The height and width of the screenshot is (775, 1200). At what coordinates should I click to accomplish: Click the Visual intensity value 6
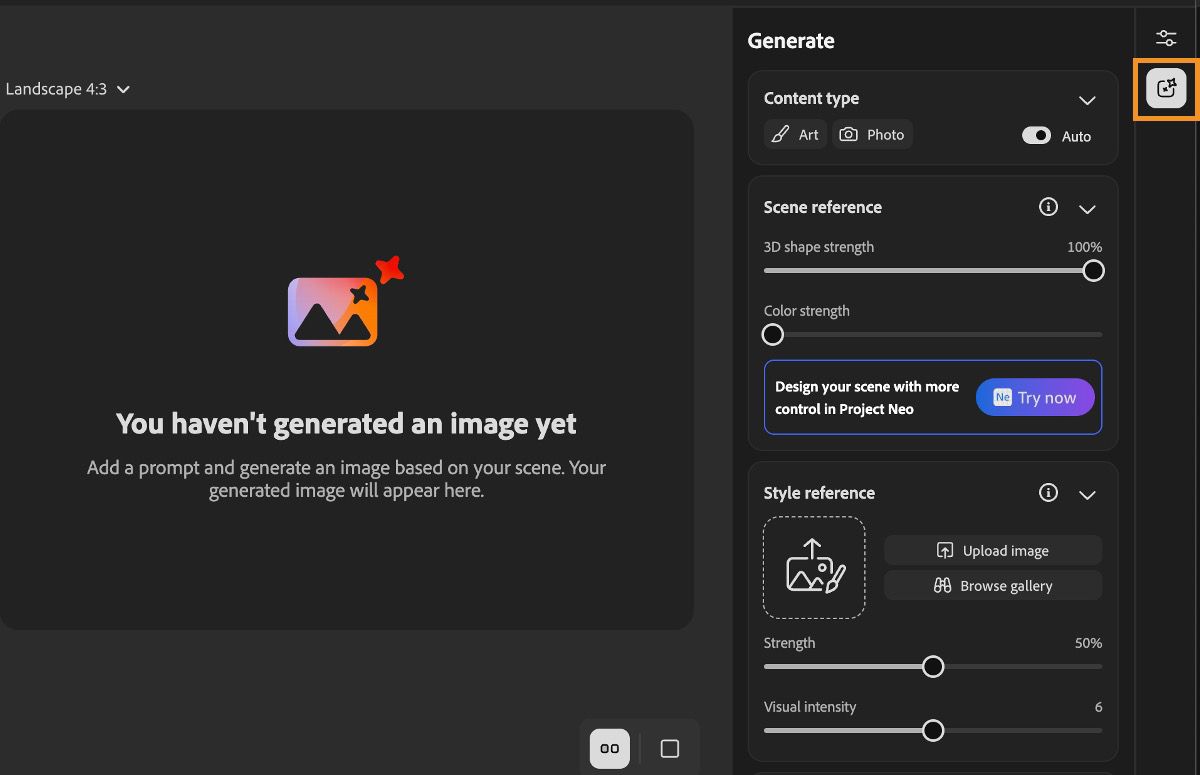point(1098,707)
